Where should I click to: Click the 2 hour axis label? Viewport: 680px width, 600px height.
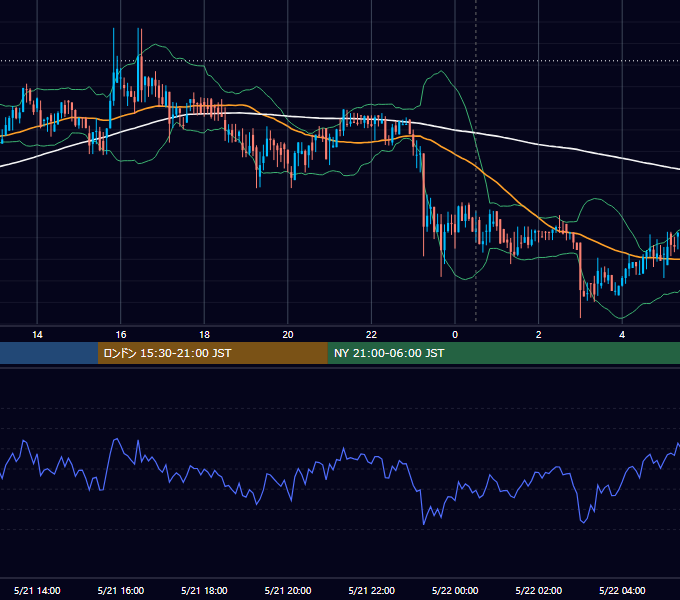[539, 335]
